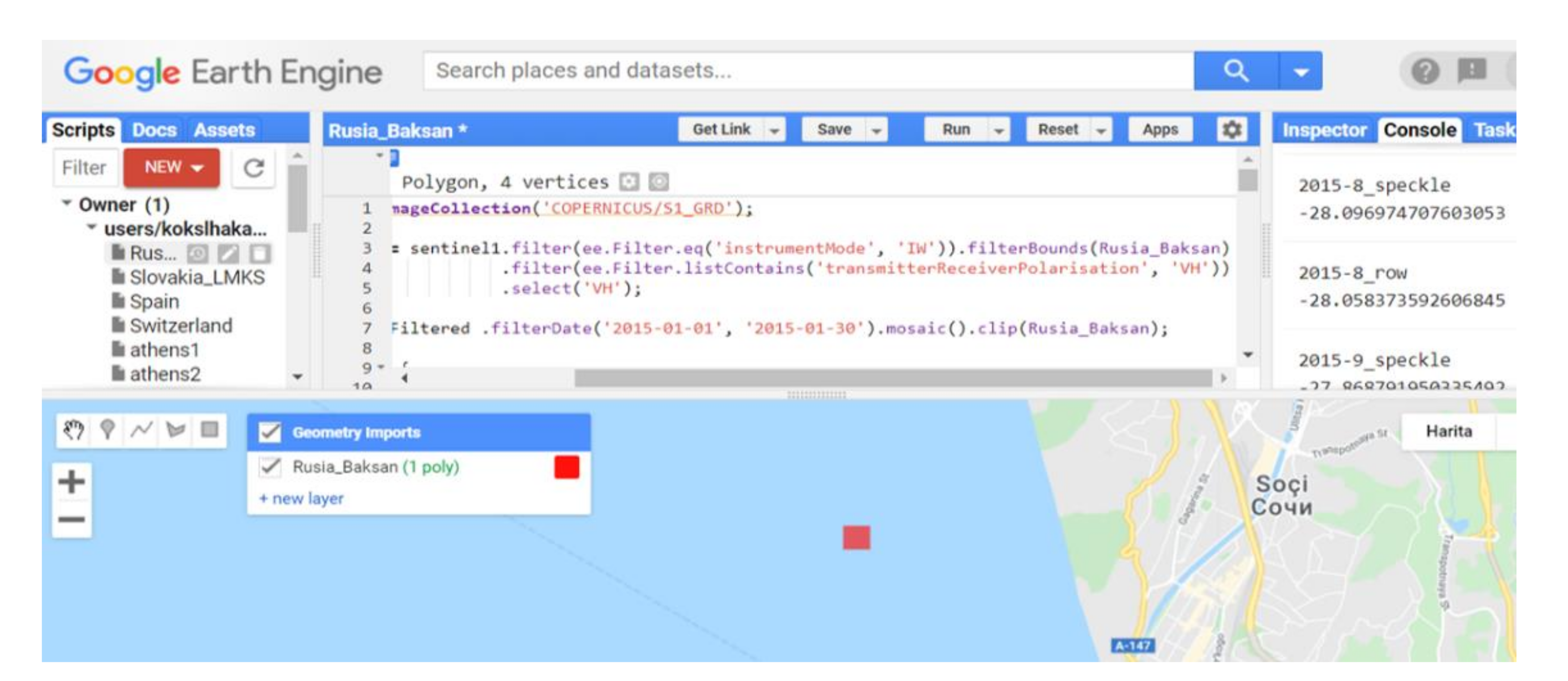The width and height of the screenshot is (1568, 681).
Task: Open the help question mark icon
Action: pos(1425,71)
